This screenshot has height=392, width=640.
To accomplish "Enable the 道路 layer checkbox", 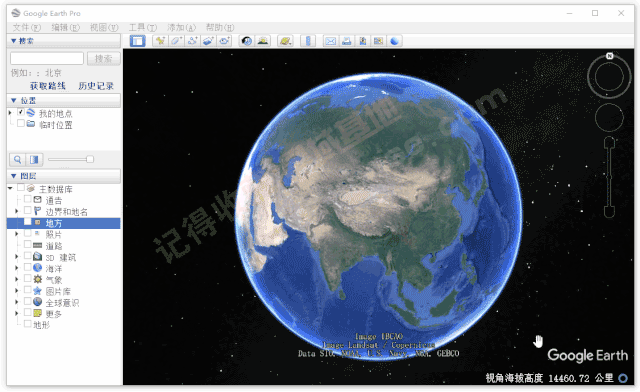I will pos(28,244).
